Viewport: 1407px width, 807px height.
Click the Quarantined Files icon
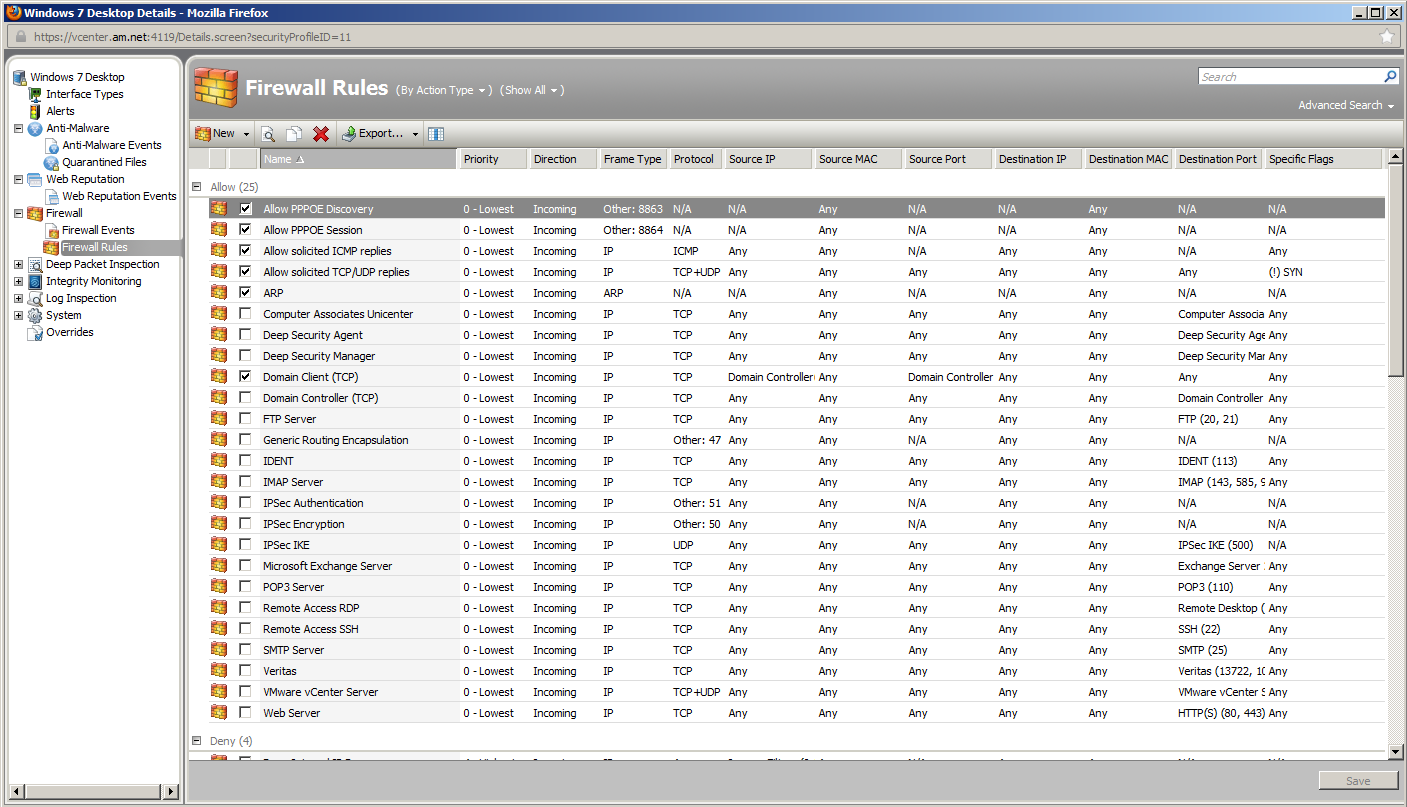point(51,162)
